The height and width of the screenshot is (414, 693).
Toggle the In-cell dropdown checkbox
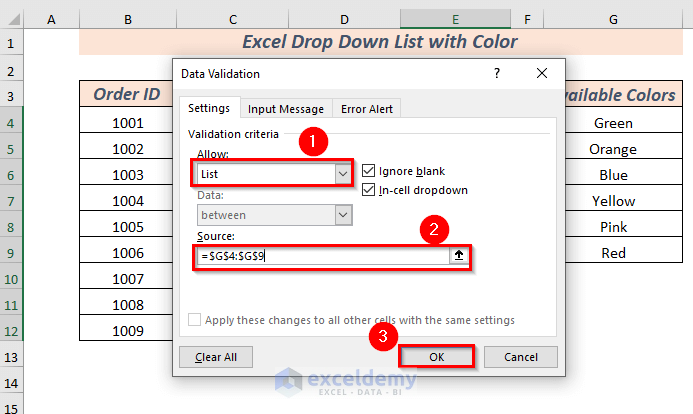[x=368, y=190]
